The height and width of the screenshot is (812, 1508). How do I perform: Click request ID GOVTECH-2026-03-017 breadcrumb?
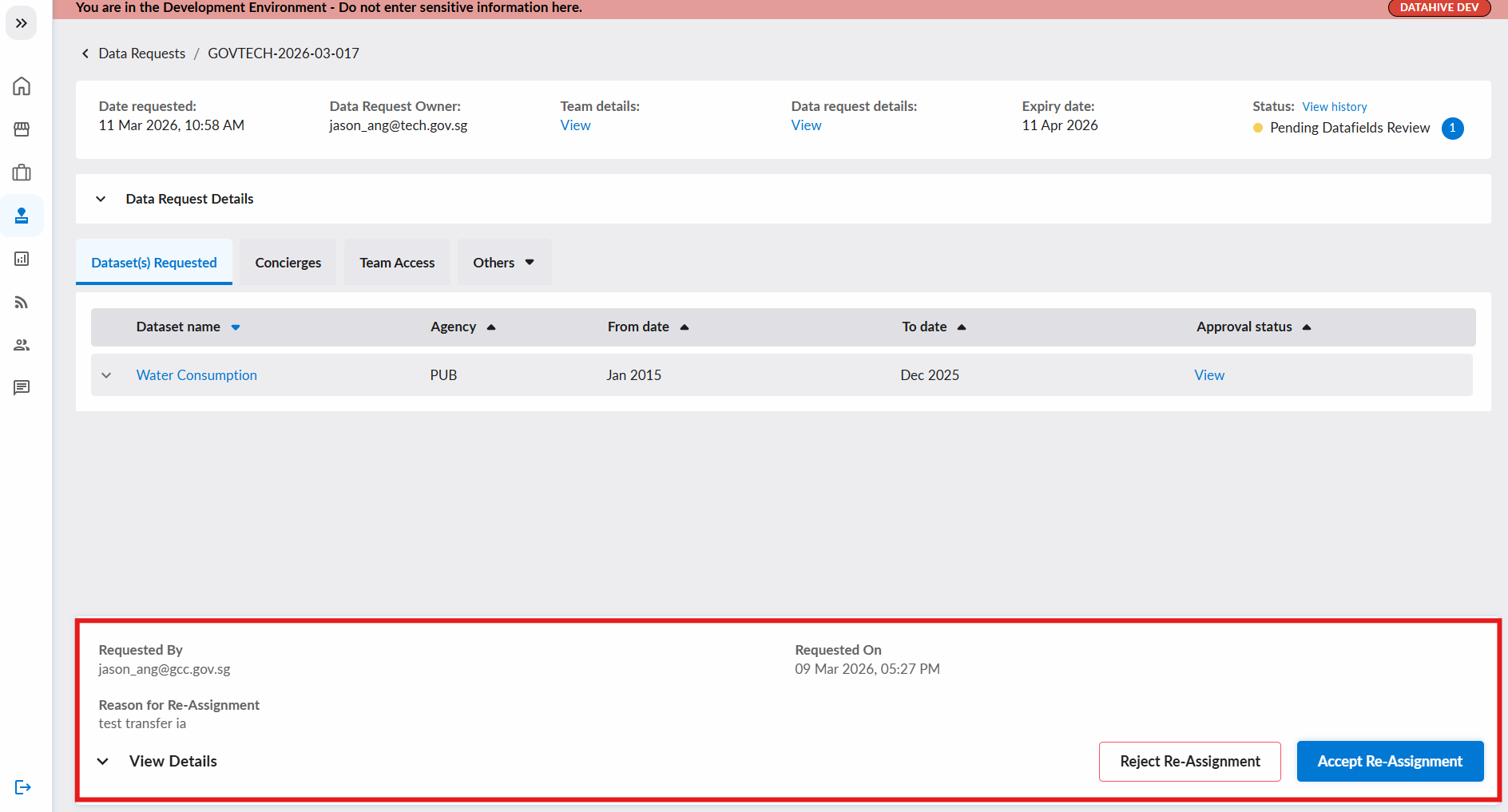[284, 53]
